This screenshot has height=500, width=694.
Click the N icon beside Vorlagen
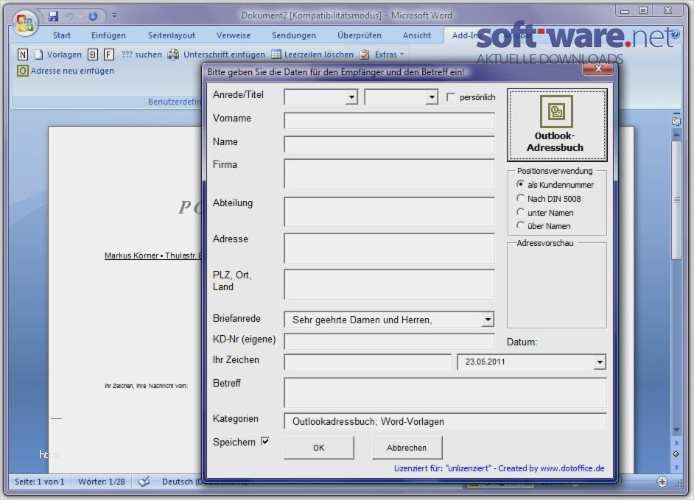click(22, 54)
